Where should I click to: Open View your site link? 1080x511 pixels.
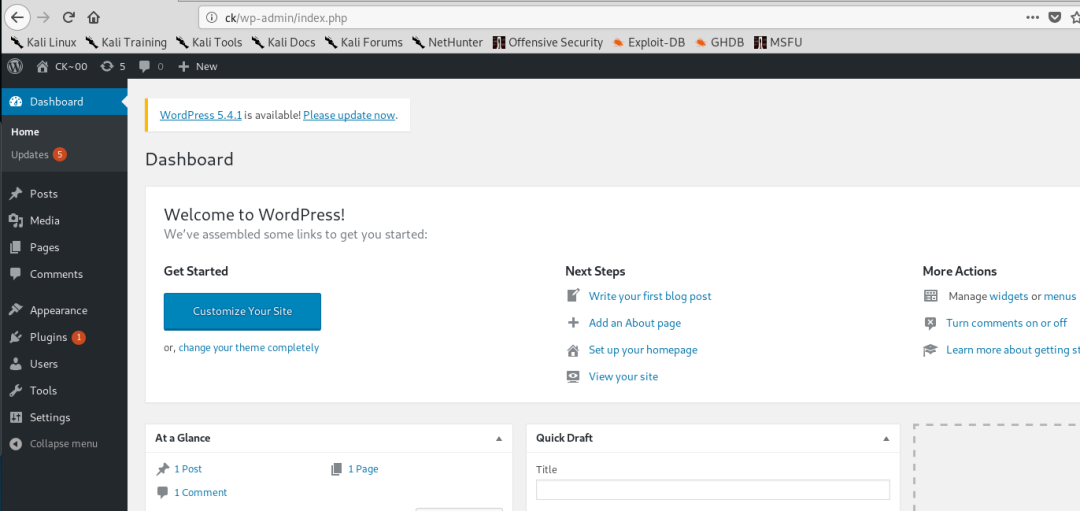623,377
